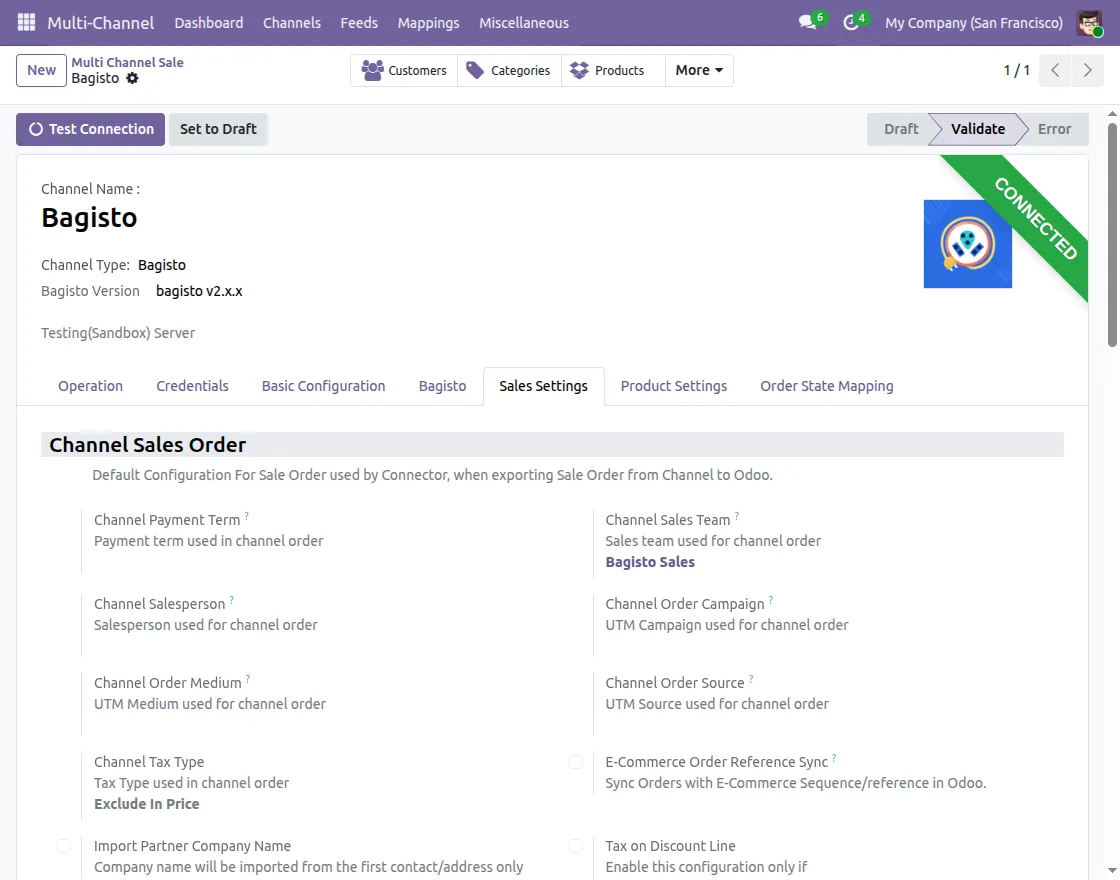The image size is (1120, 880).
Task: Open the Channel Order Medium field
Action: (209, 724)
